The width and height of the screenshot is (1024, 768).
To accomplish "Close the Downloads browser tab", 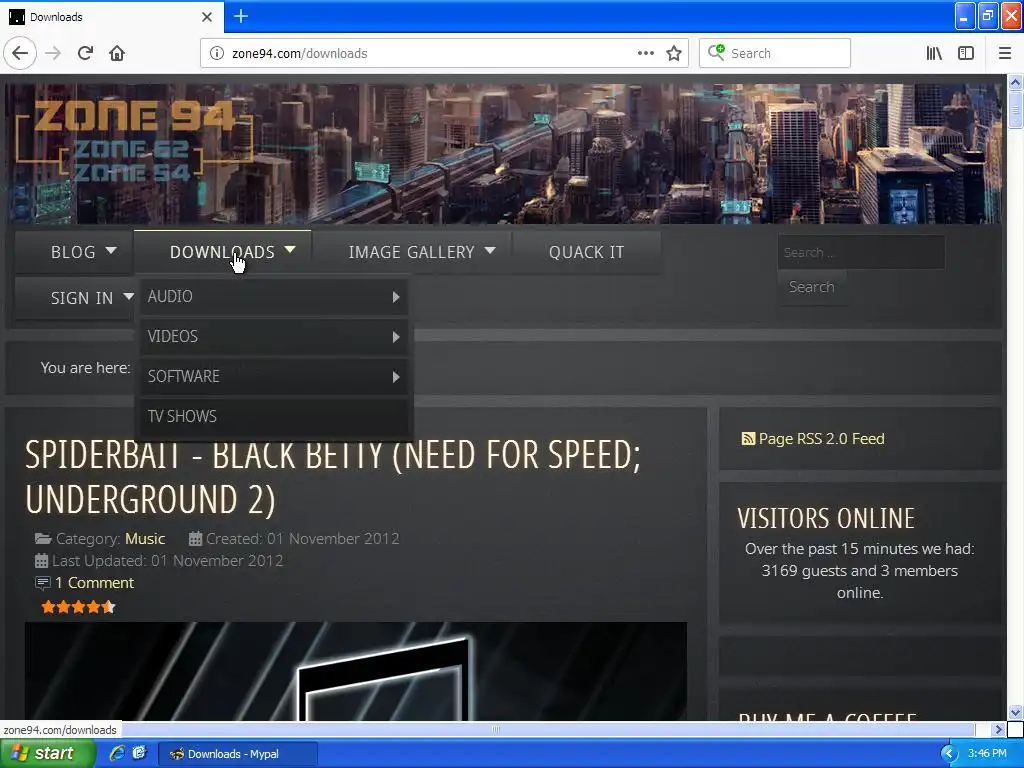I will click(x=206, y=17).
